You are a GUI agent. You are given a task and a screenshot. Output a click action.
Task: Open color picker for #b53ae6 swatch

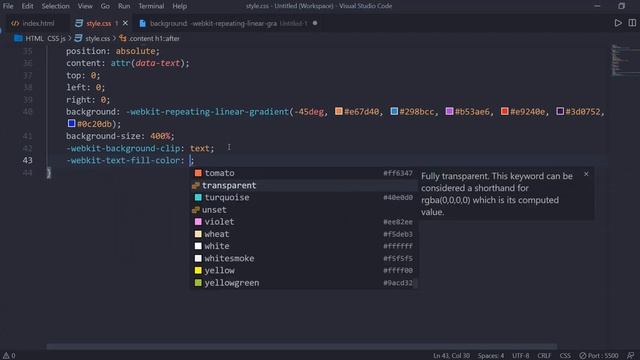(x=449, y=111)
